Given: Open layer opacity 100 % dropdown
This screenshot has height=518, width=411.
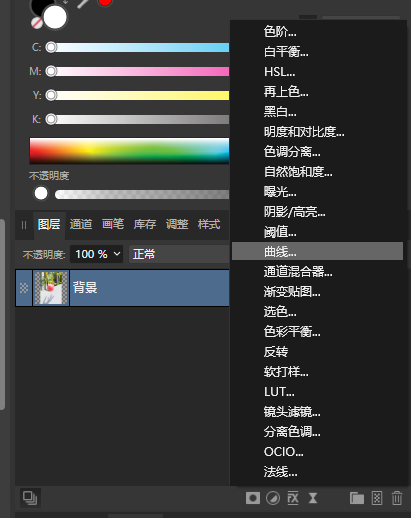Looking at the screenshot, I should (x=97, y=254).
